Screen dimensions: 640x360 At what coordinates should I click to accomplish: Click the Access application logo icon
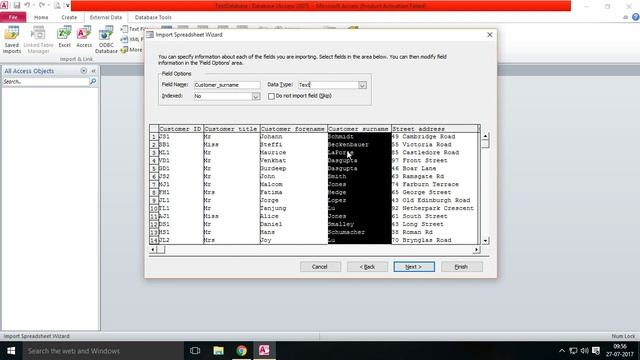click(x=4, y=5)
